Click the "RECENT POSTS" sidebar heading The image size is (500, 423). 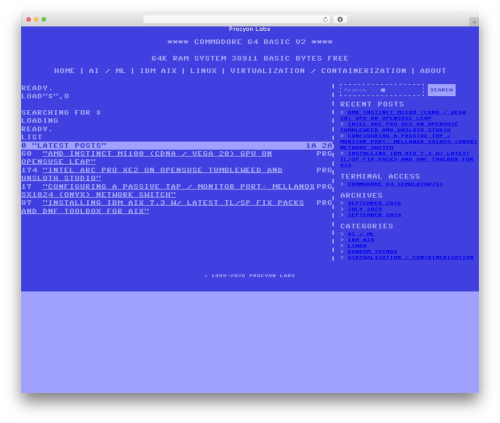(x=372, y=104)
